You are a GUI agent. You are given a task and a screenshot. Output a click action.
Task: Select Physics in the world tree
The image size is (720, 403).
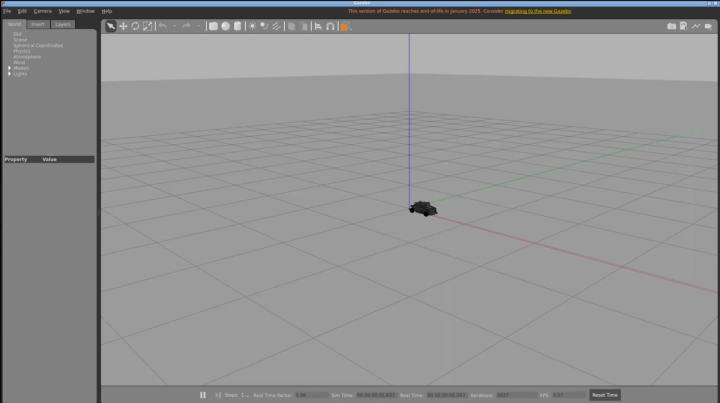tap(22, 51)
